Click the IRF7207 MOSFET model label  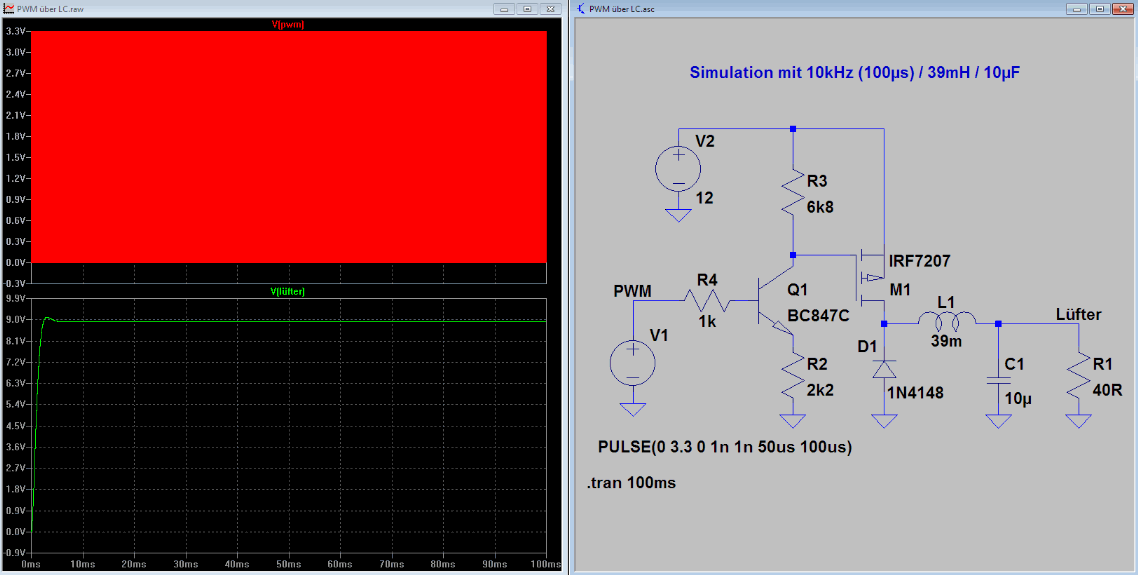coord(920,261)
